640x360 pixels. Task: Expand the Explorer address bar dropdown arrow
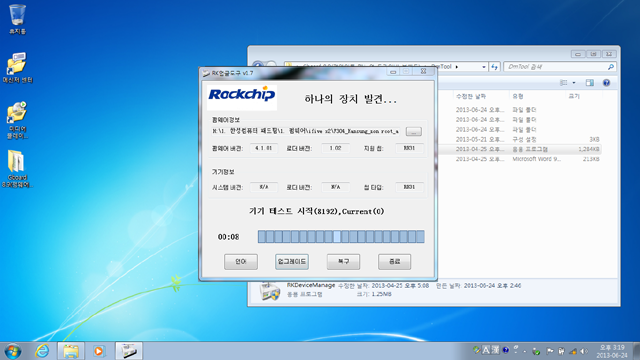click(484, 67)
